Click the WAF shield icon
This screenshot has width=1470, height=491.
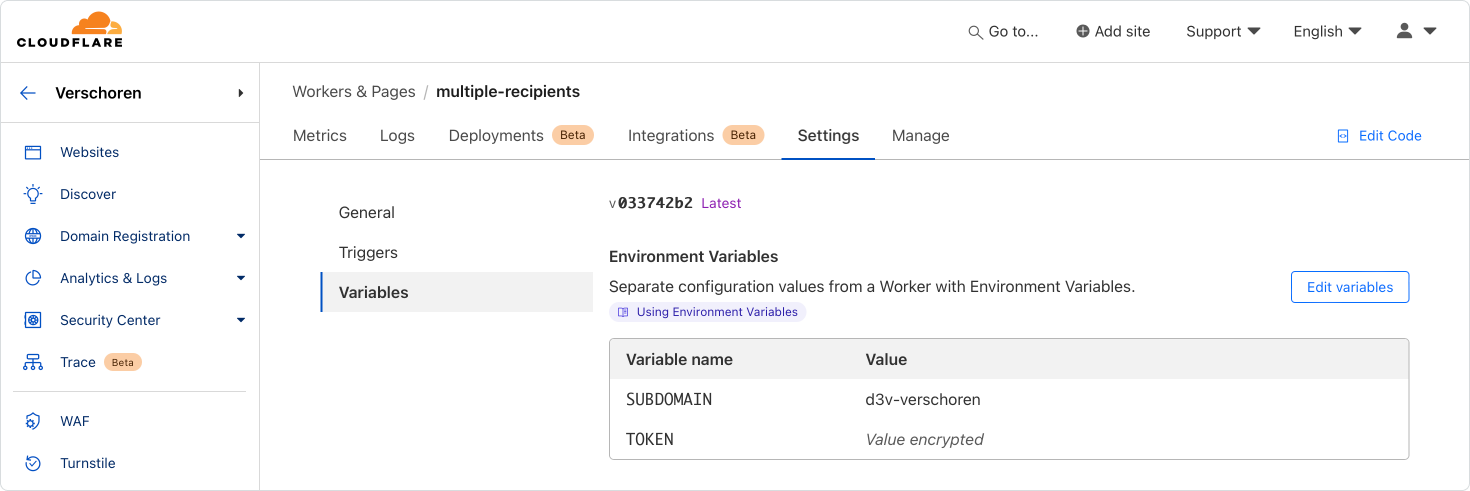[33, 421]
